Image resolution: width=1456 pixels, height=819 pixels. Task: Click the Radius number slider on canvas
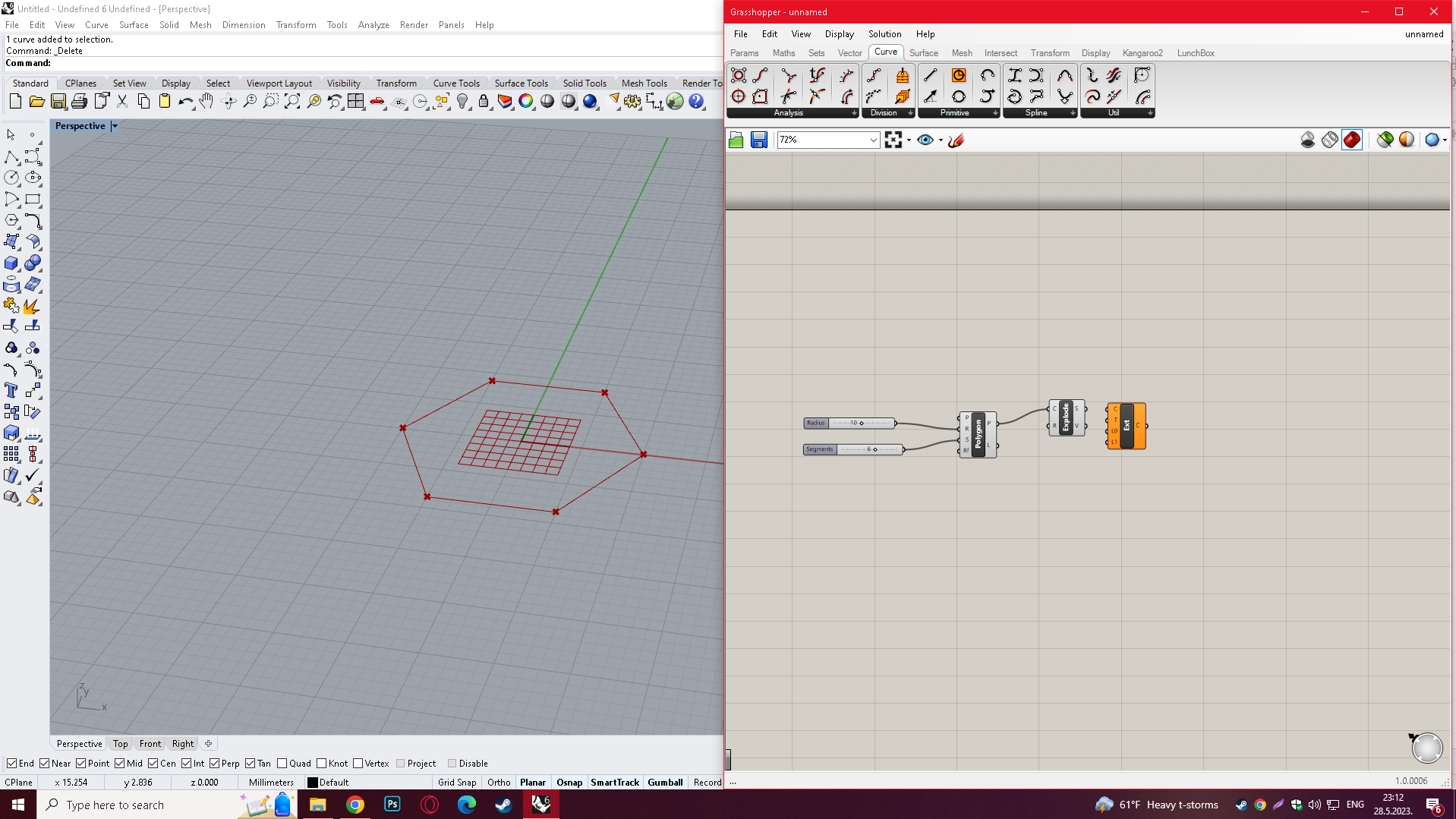[849, 423]
